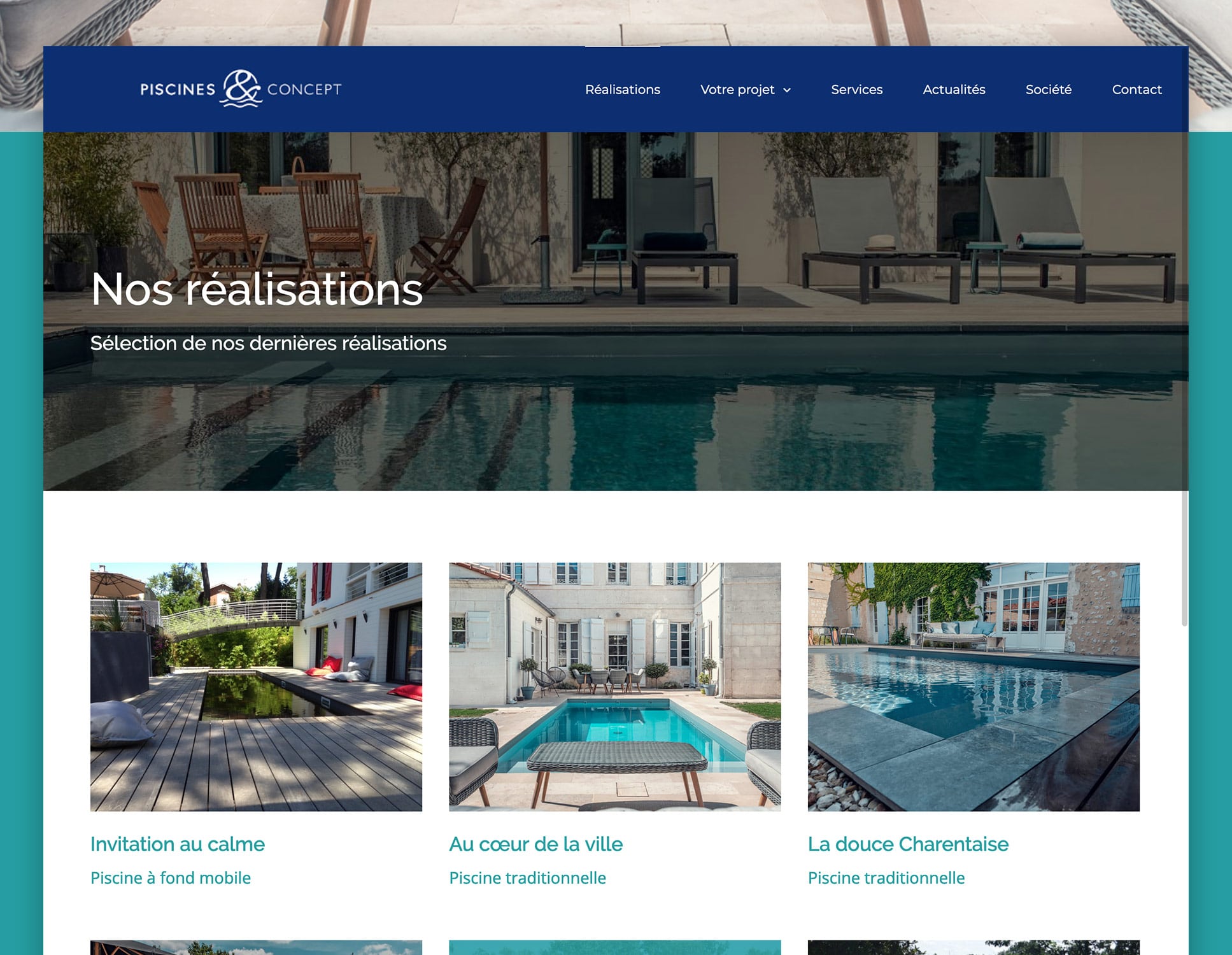The height and width of the screenshot is (955, 1232).
Task: Select Piscine traditionnelle under Au cœur de la ville
Action: point(527,878)
